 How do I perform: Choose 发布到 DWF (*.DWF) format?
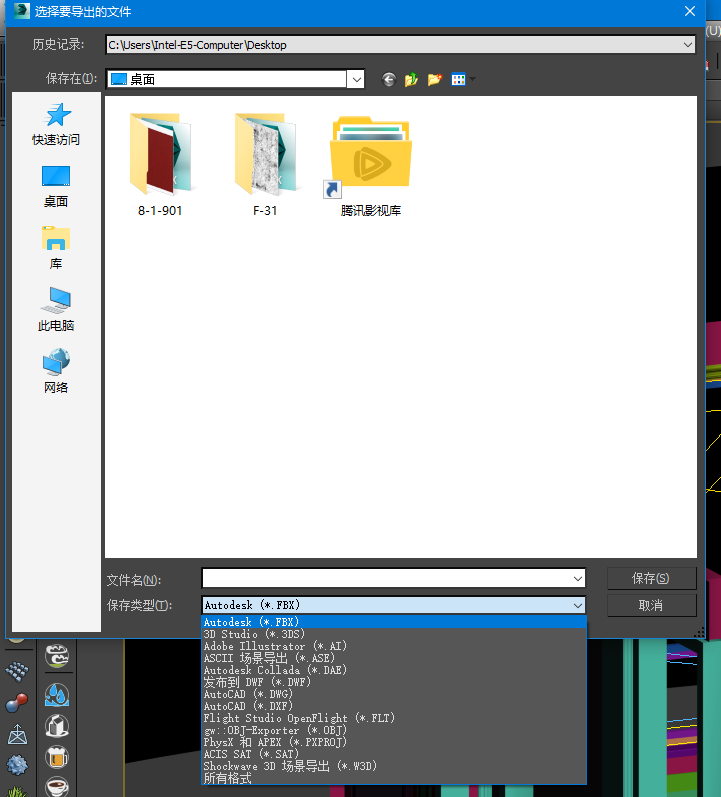click(394, 682)
